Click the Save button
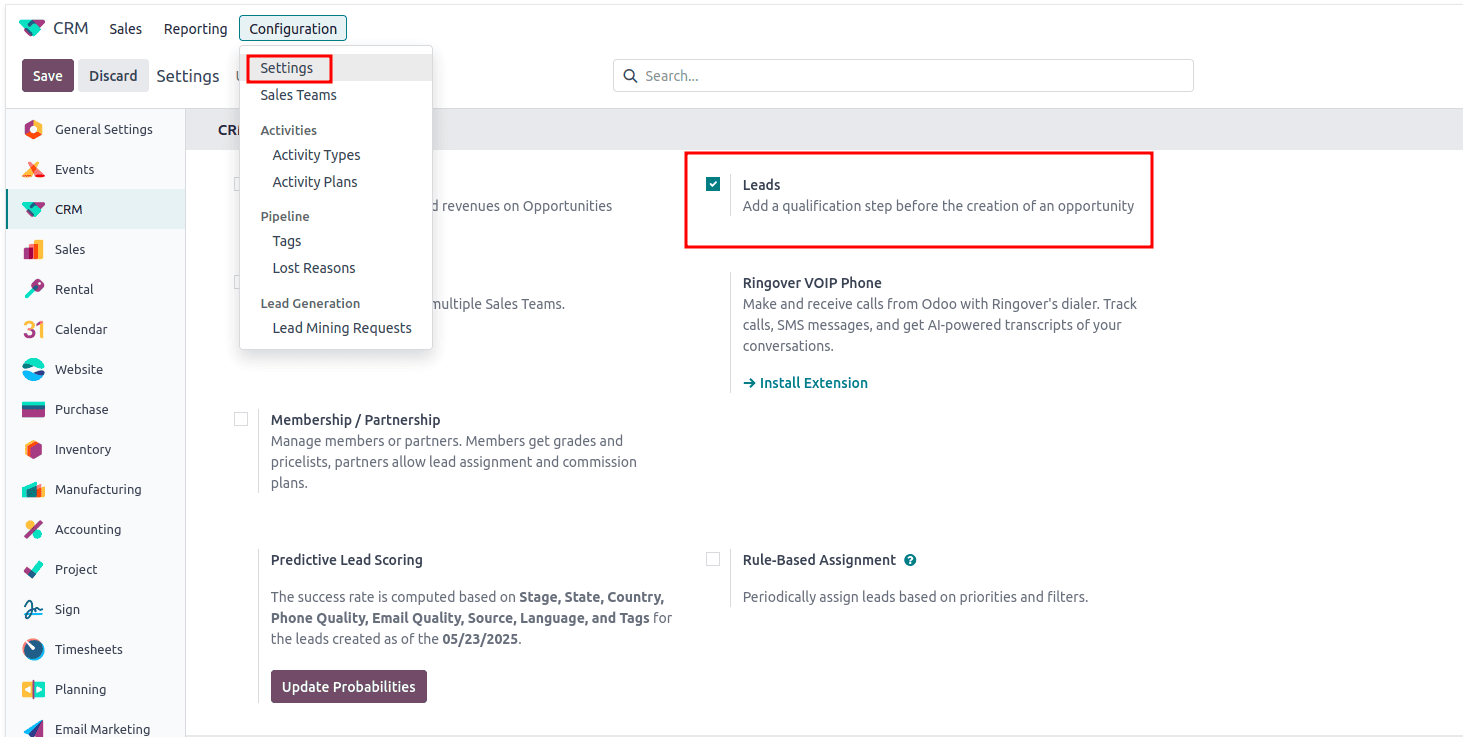The width and height of the screenshot is (1463, 737). (48, 76)
